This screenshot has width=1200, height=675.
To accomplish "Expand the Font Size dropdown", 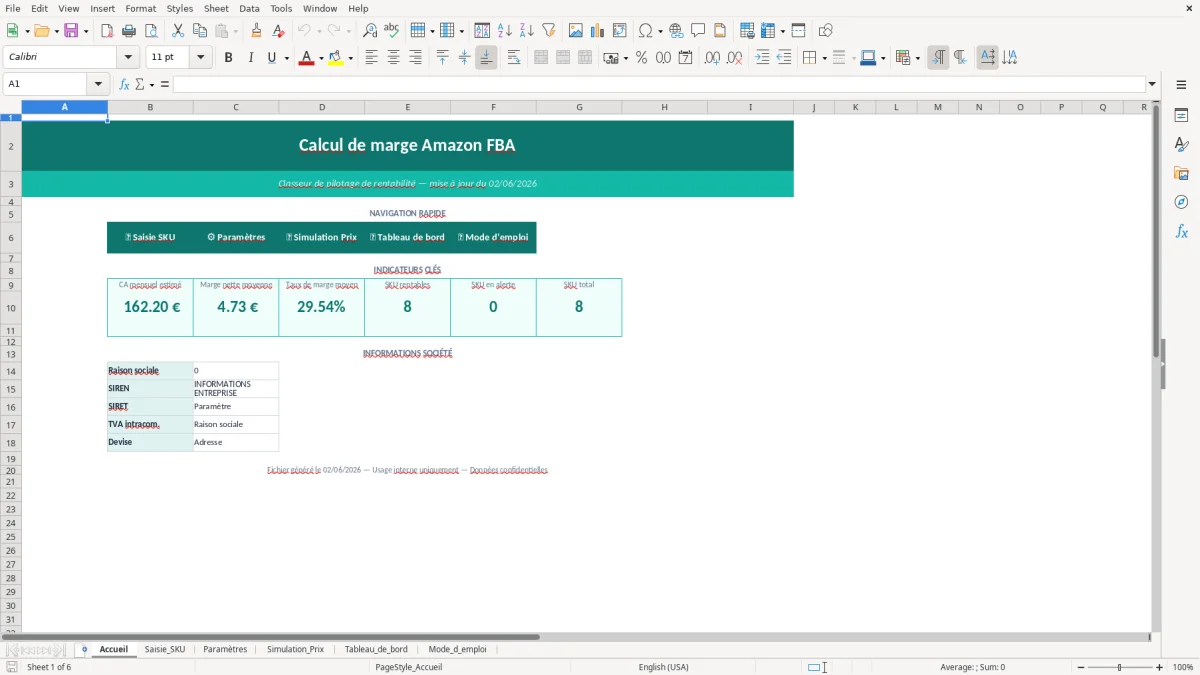I will point(200,58).
